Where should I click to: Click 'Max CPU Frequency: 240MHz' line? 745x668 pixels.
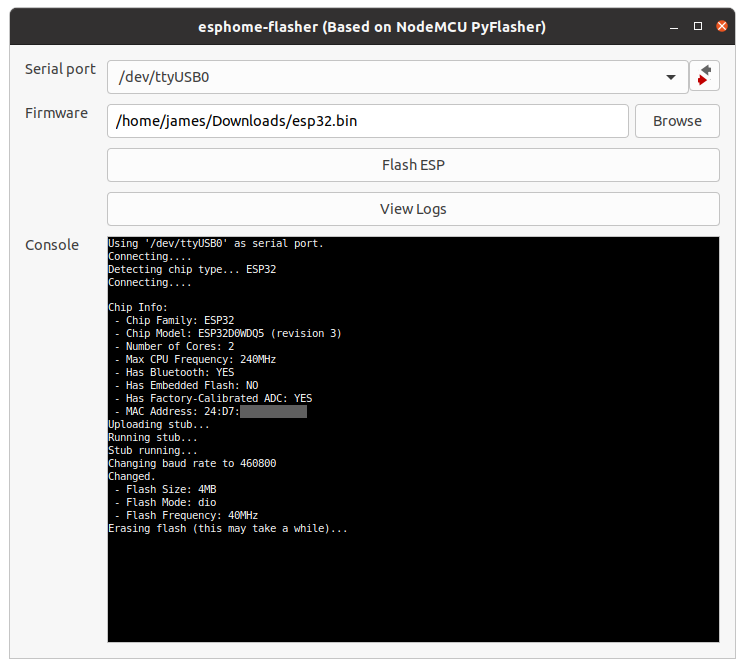coord(195,360)
